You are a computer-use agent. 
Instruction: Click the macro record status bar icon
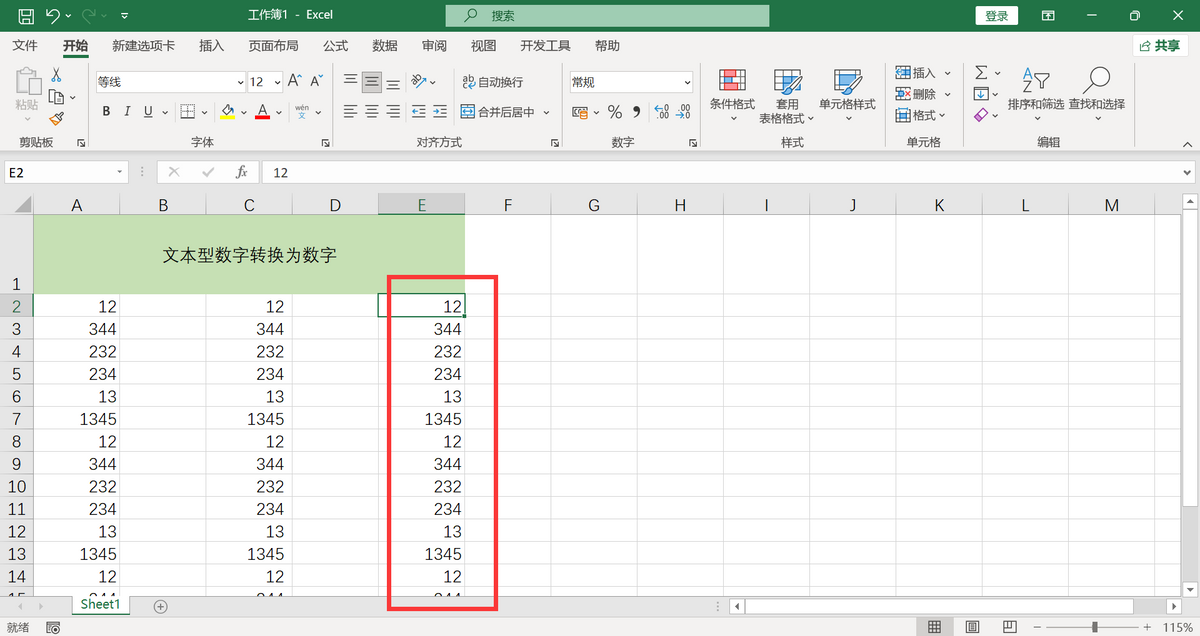coord(53,627)
